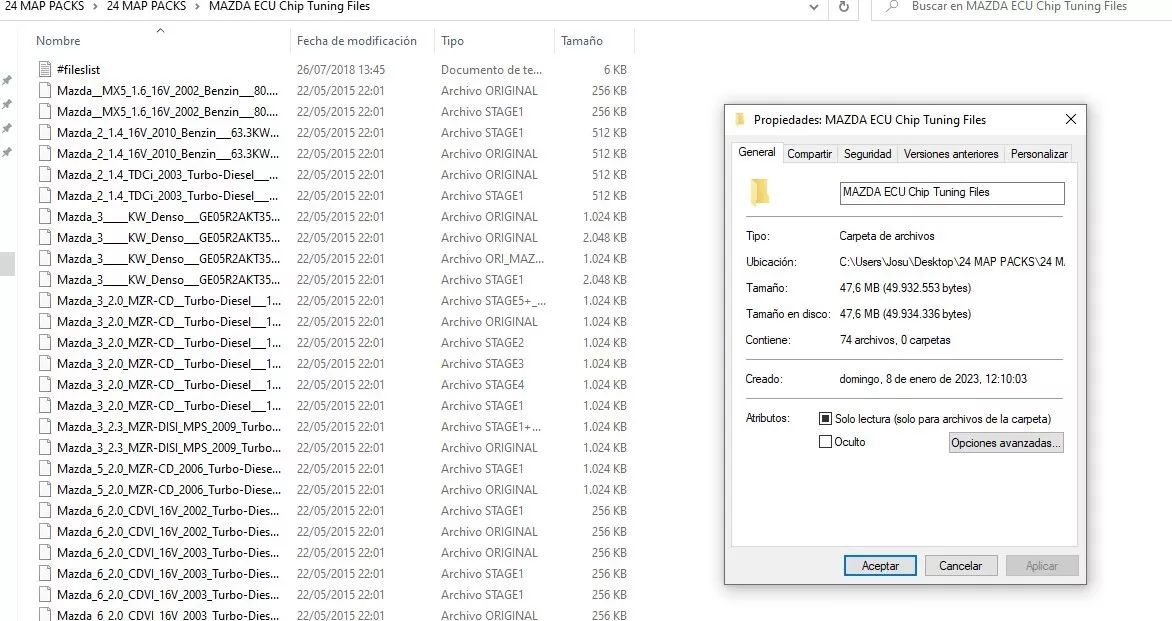Edit the folder name field MAZDA ECU Chip Tuning Files
This screenshot has height=621, width=1172.
click(952, 193)
